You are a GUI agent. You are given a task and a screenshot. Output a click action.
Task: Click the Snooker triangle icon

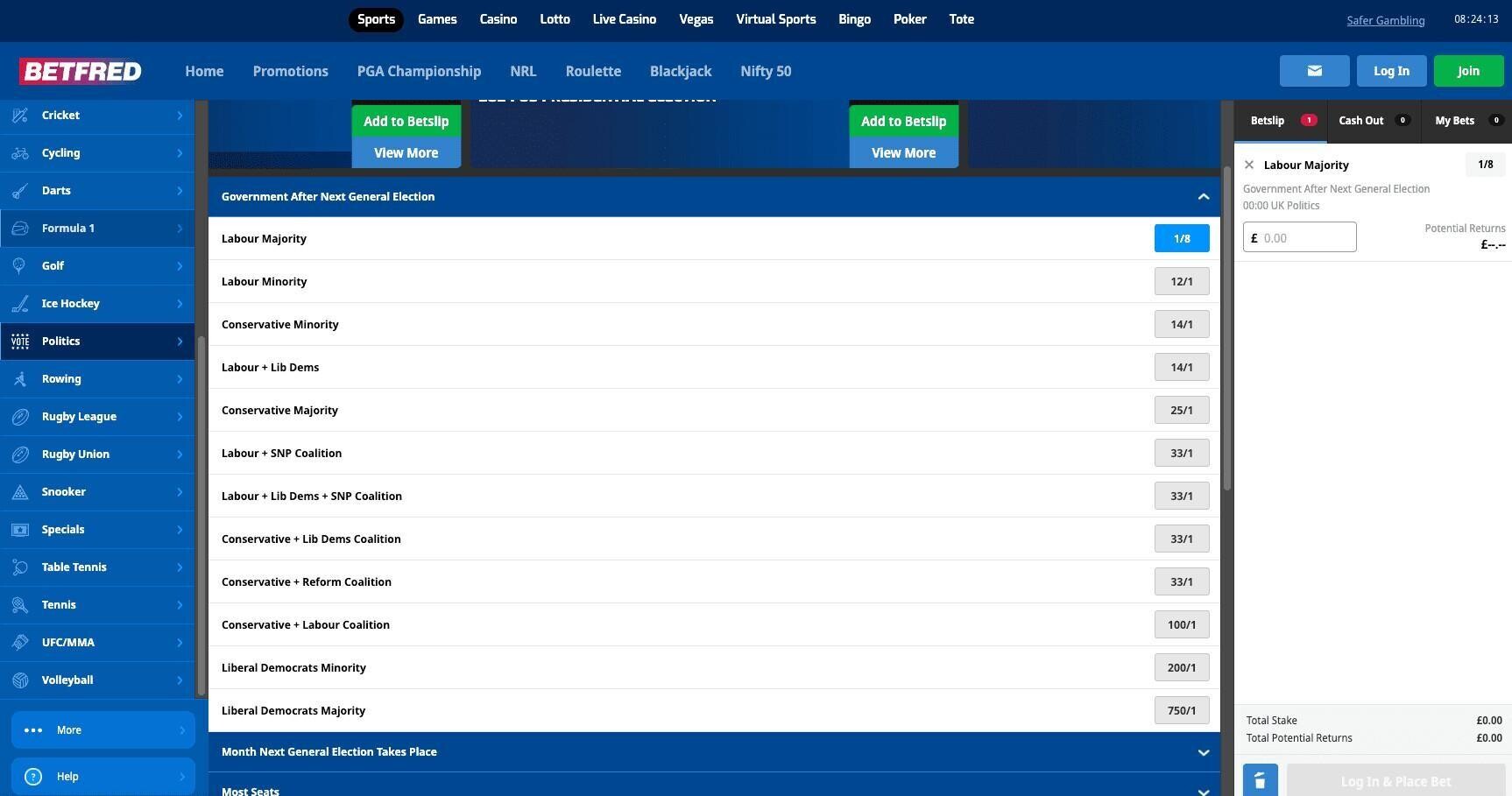(x=20, y=491)
